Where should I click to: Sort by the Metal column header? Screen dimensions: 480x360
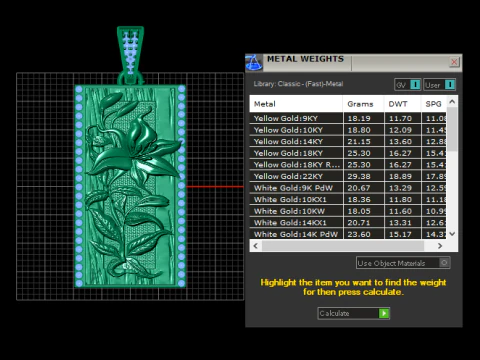[296, 104]
